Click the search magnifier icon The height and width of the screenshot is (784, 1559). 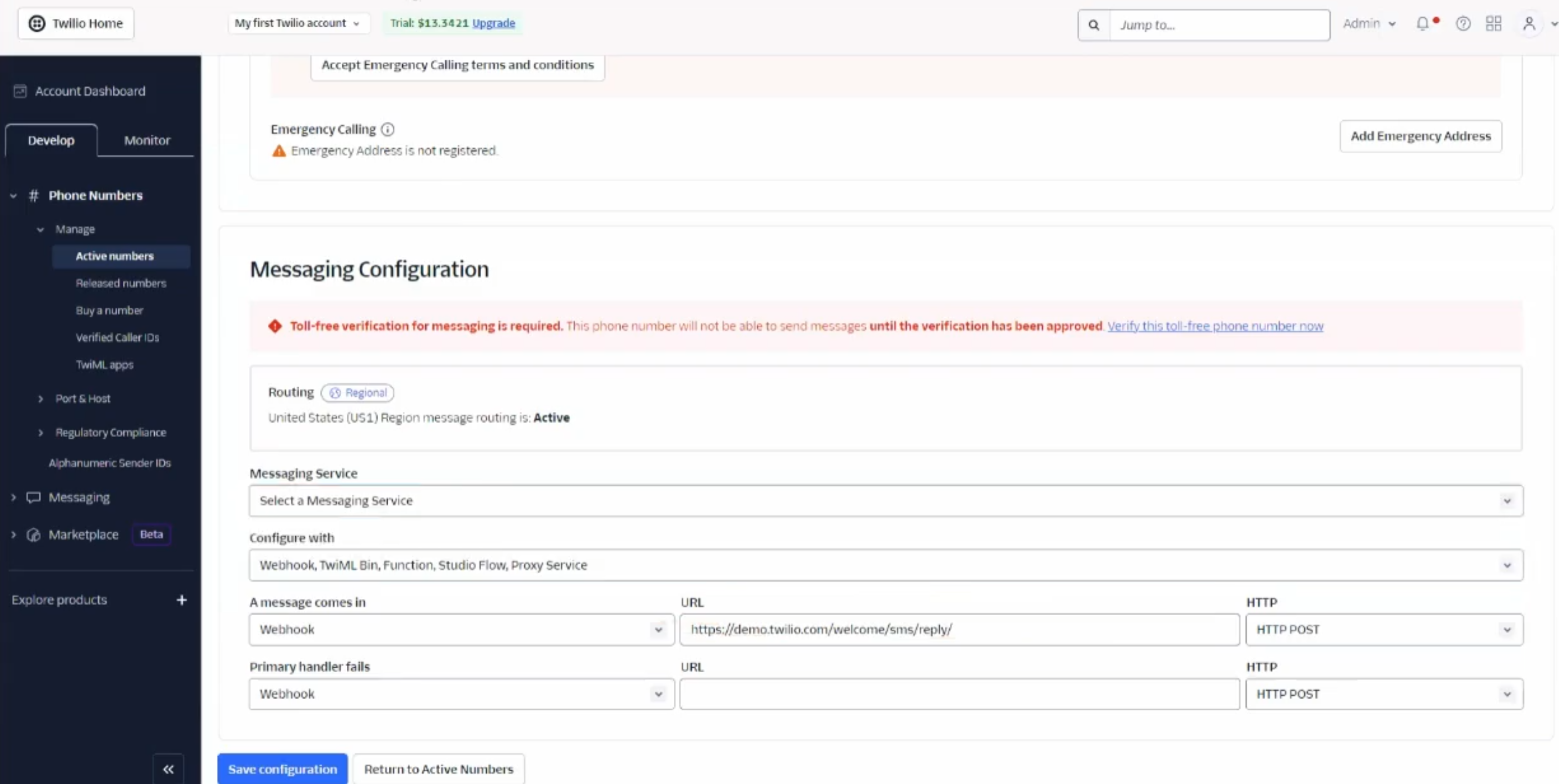point(1093,25)
